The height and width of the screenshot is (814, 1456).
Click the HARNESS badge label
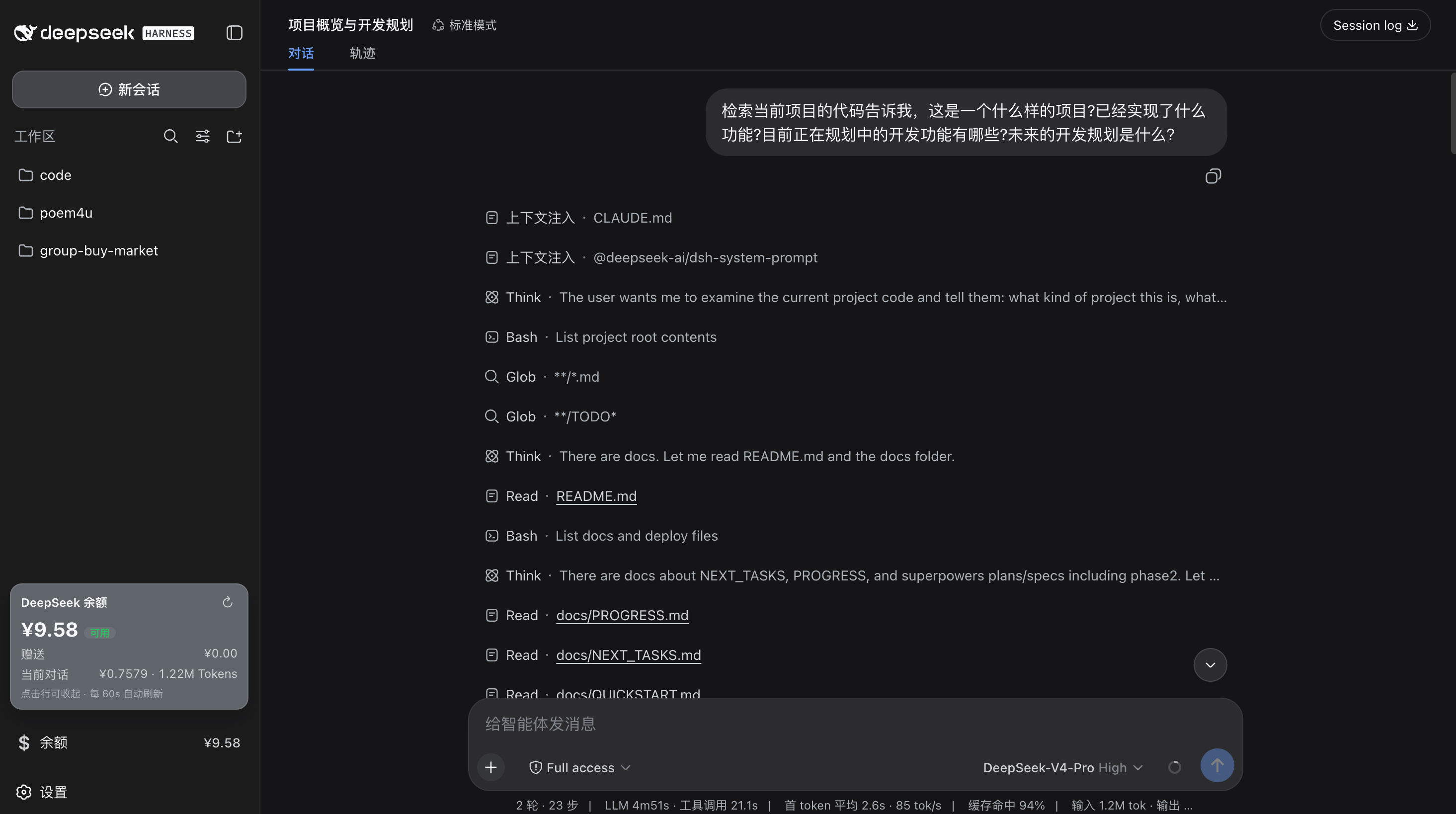168,33
